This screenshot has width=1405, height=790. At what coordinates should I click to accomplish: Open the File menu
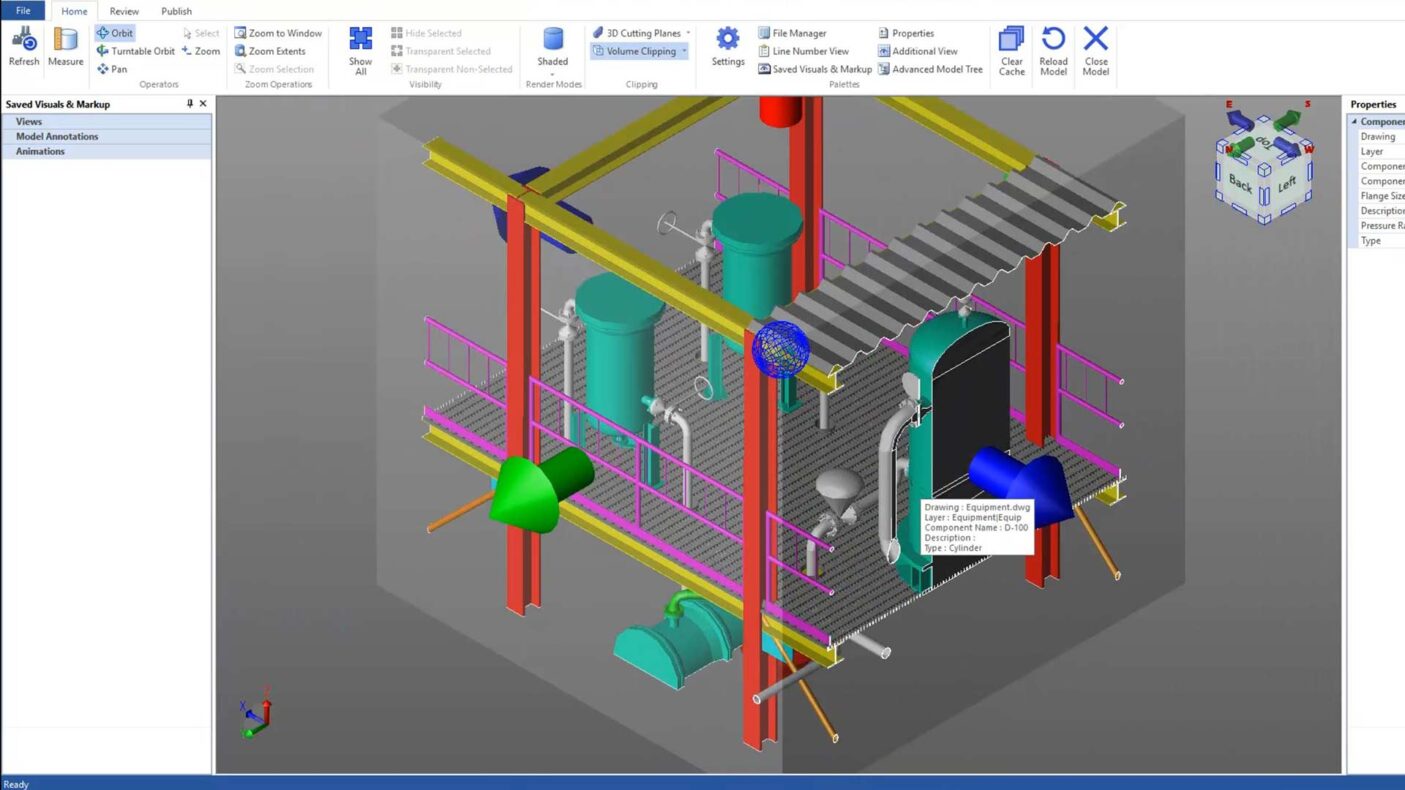22,11
